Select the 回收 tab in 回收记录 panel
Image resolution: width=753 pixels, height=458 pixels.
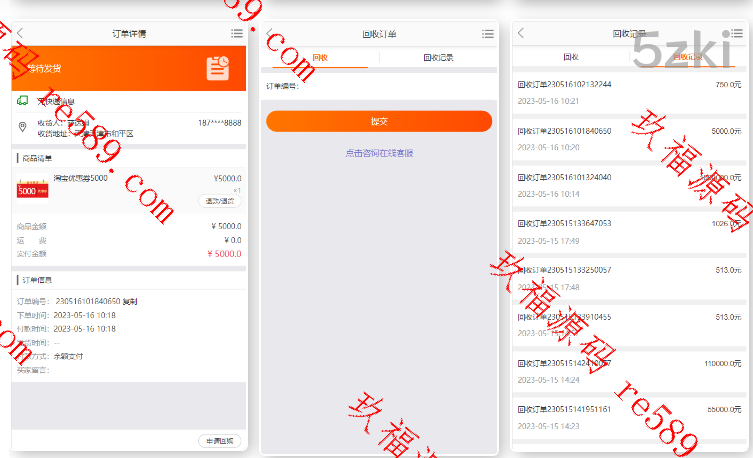(x=571, y=58)
